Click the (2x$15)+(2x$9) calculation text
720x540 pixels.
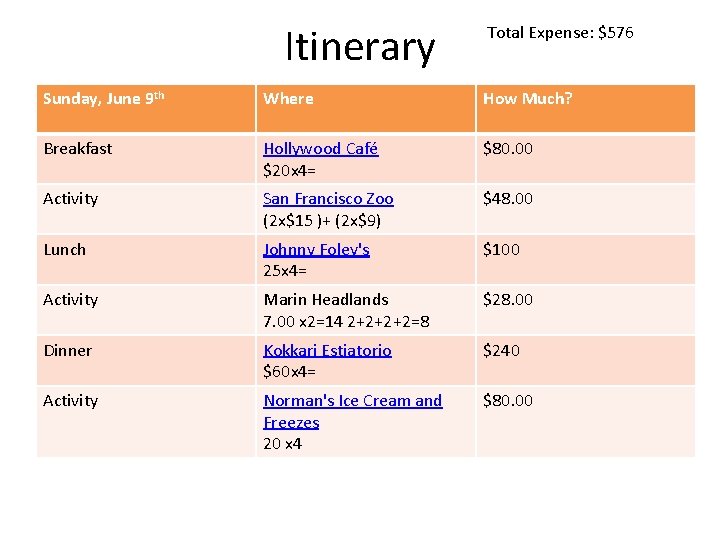[x=322, y=221]
